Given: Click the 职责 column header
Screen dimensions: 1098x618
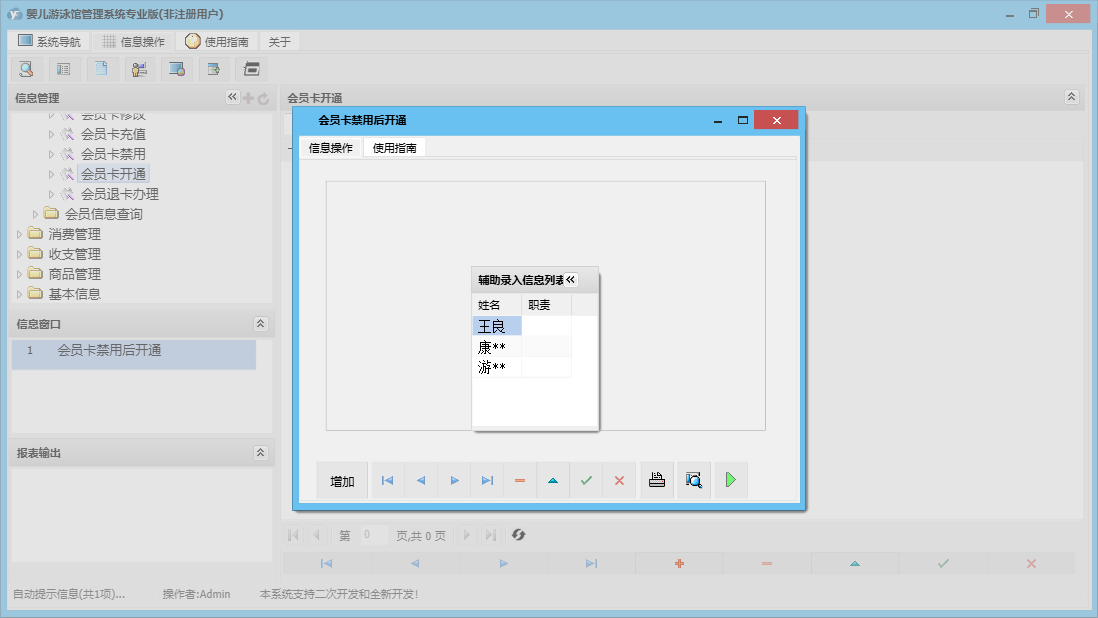Looking at the screenshot, I should point(546,304).
